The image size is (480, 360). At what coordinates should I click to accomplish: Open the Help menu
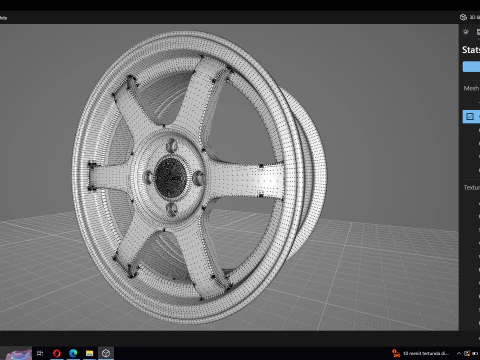(x=3, y=18)
